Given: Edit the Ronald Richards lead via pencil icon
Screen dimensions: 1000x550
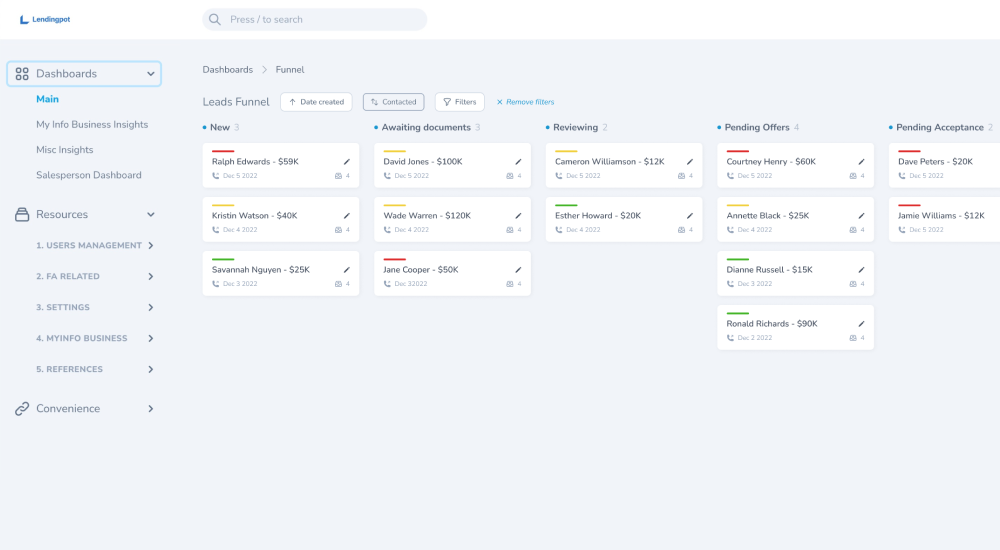Looking at the screenshot, I should pos(861,324).
